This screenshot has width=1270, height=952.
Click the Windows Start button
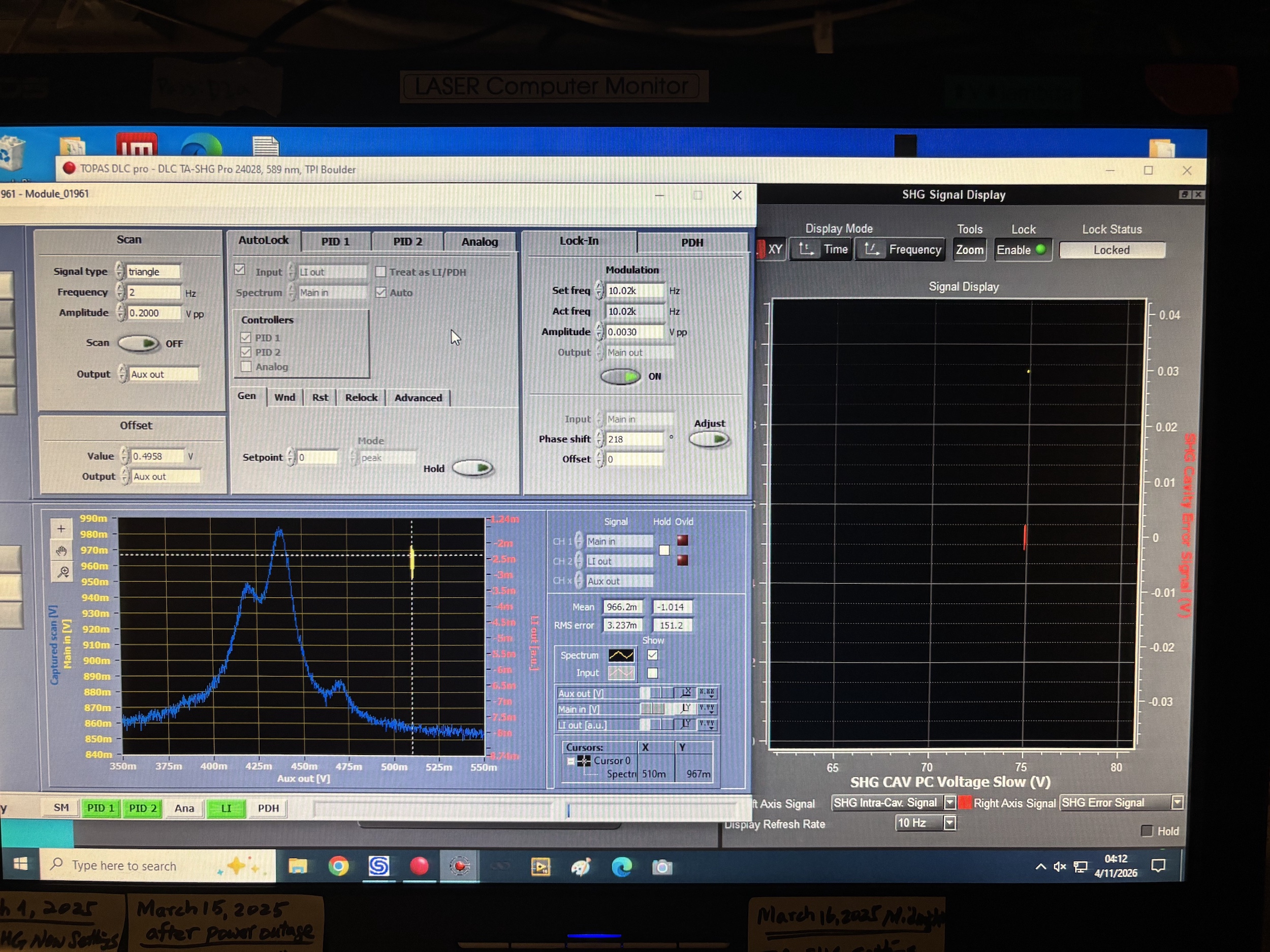[20, 865]
